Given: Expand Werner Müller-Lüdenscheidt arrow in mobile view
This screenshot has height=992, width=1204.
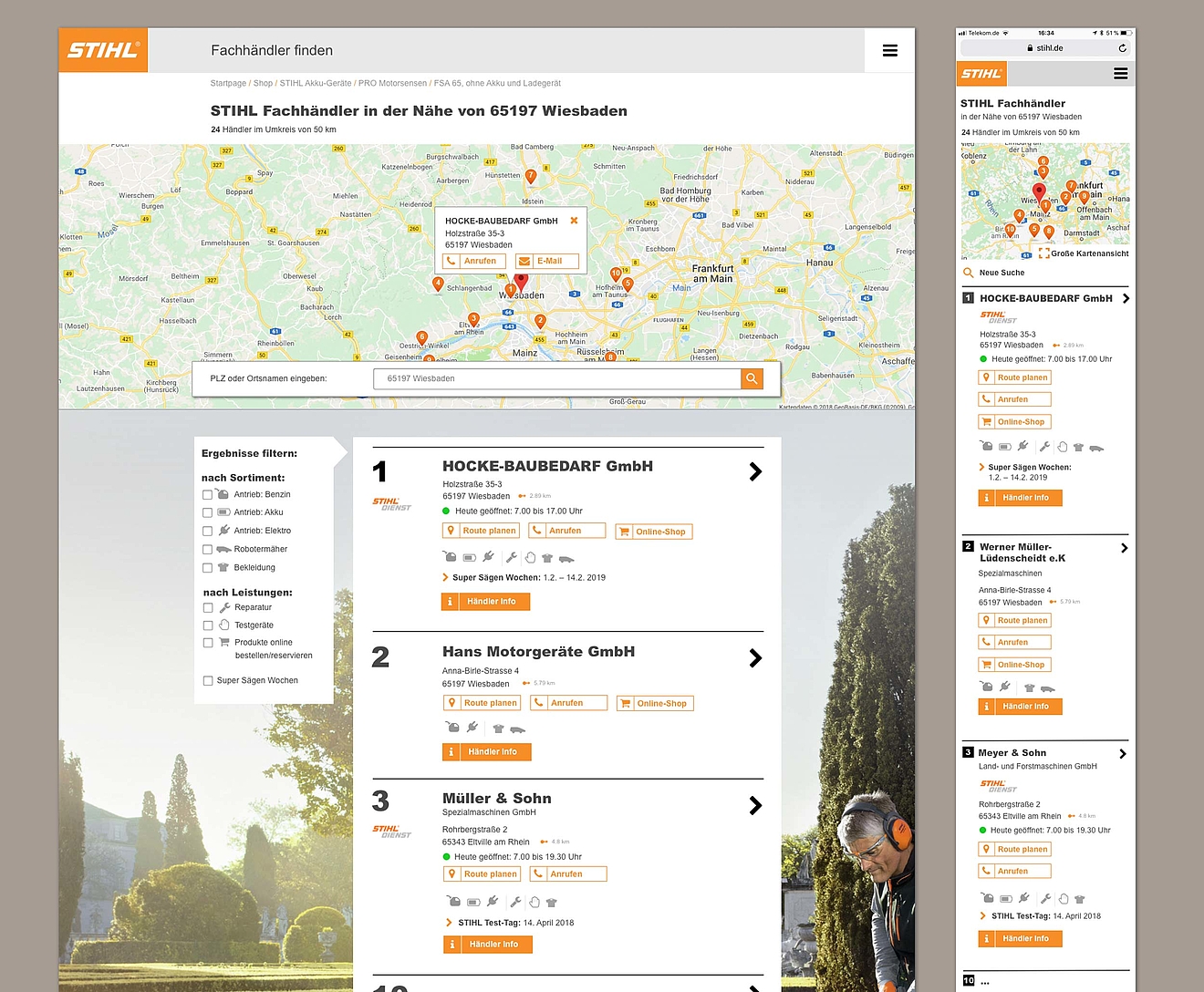Looking at the screenshot, I should click(x=1124, y=548).
